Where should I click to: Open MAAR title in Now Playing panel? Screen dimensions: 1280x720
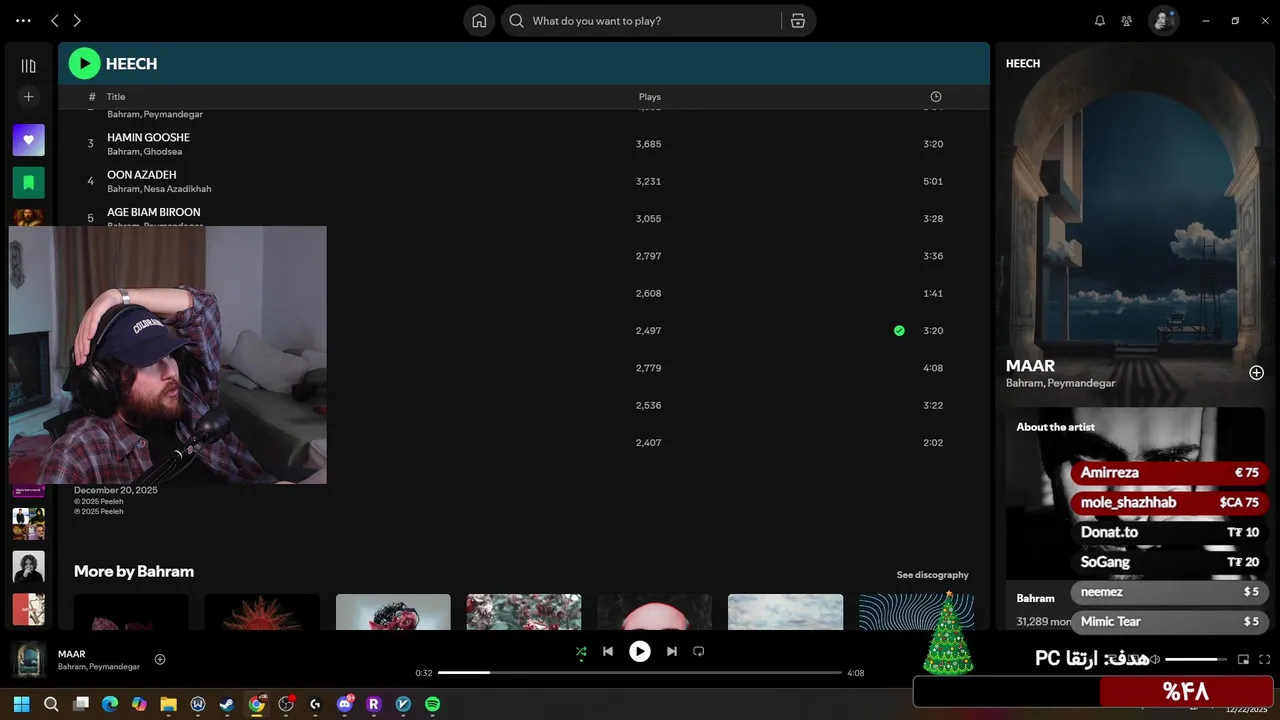pos(1030,366)
